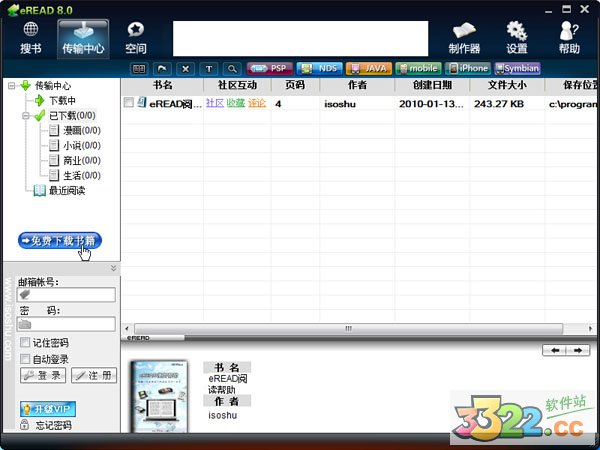Click the 升级VIP button
600x450 pixels.
tap(48, 409)
